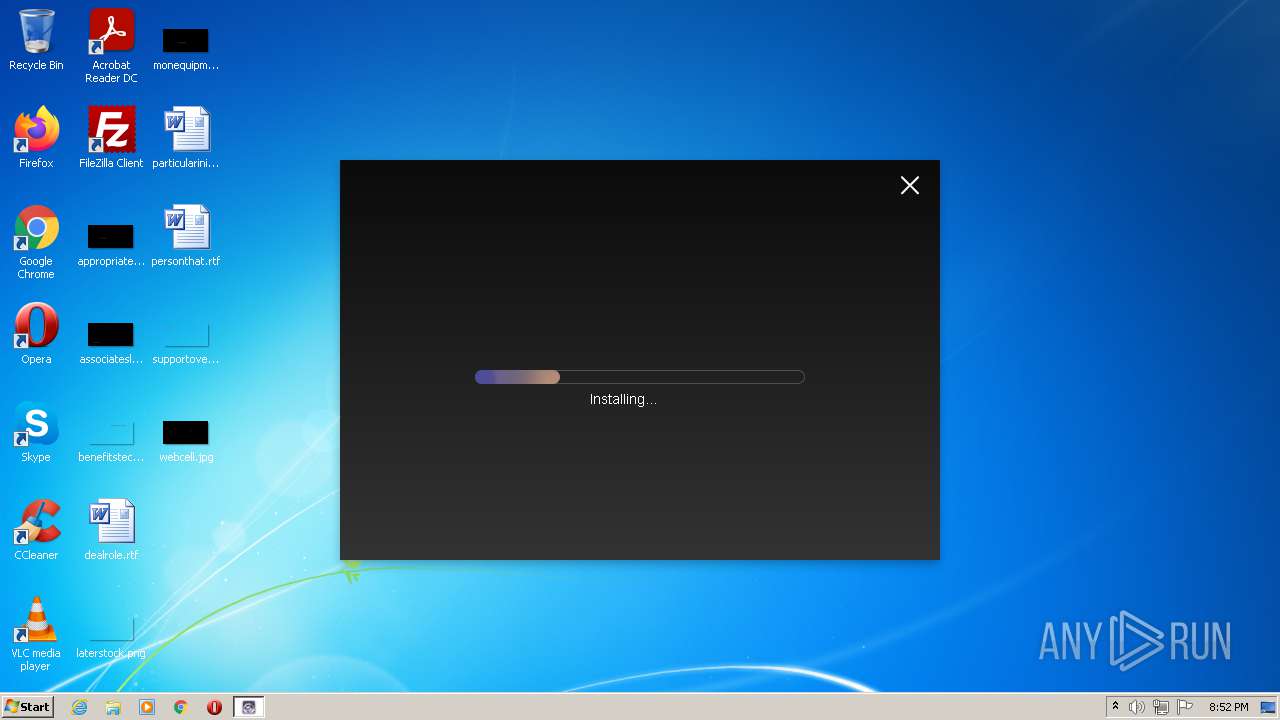Show hidden system tray icons

1115,707
